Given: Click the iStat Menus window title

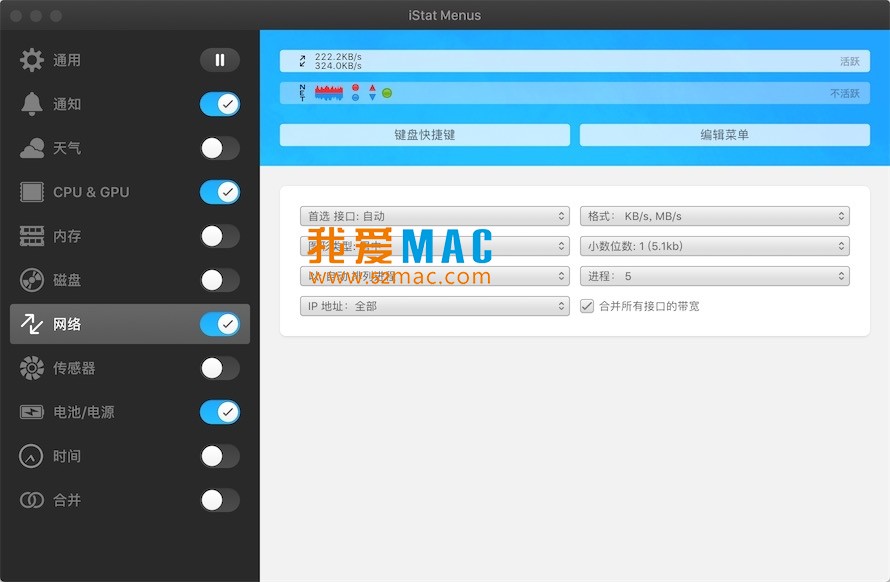Looking at the screenshot, I should click(445, 15).
